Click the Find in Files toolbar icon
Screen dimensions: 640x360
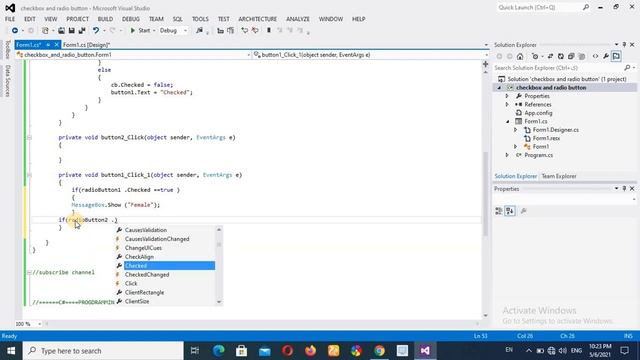[x=200, y=31]
